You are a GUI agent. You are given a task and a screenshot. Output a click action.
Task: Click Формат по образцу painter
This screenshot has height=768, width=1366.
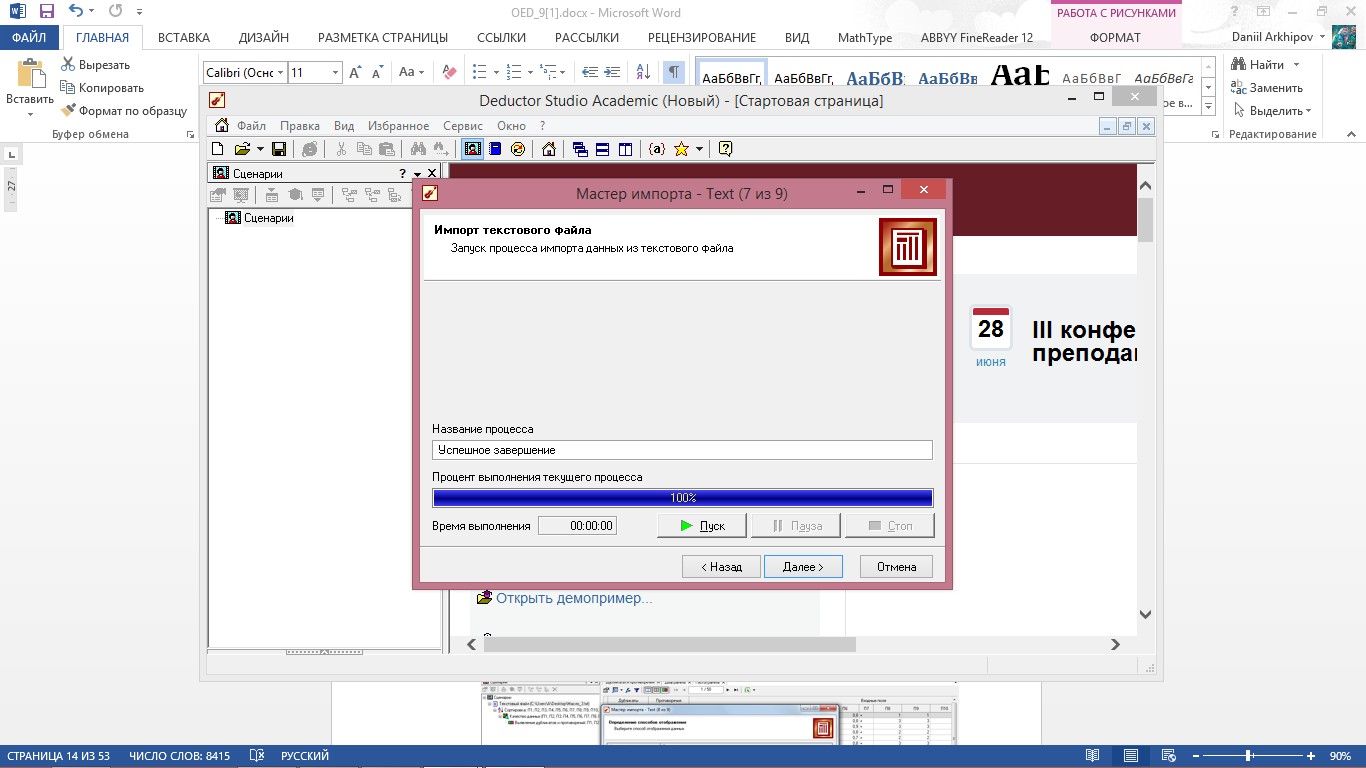pos(124,111)
